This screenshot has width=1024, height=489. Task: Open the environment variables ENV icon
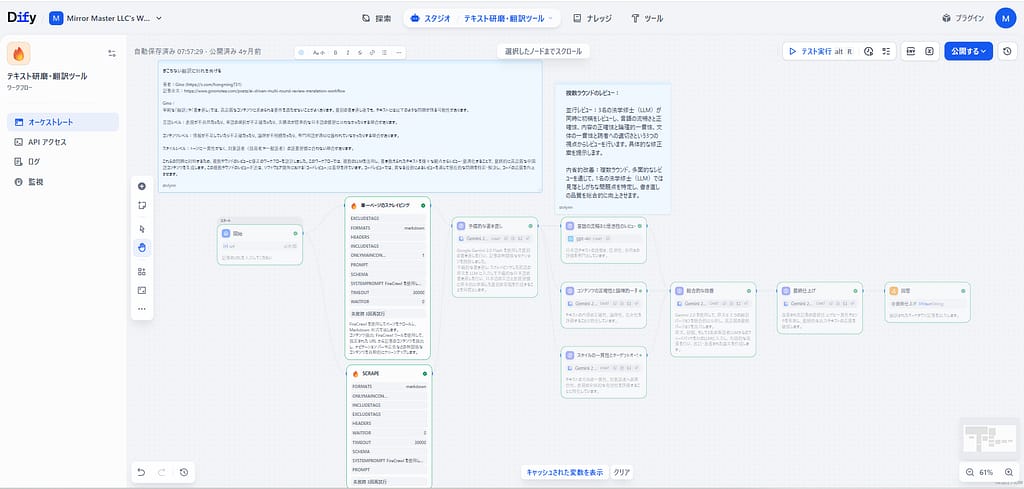point(911,51)
